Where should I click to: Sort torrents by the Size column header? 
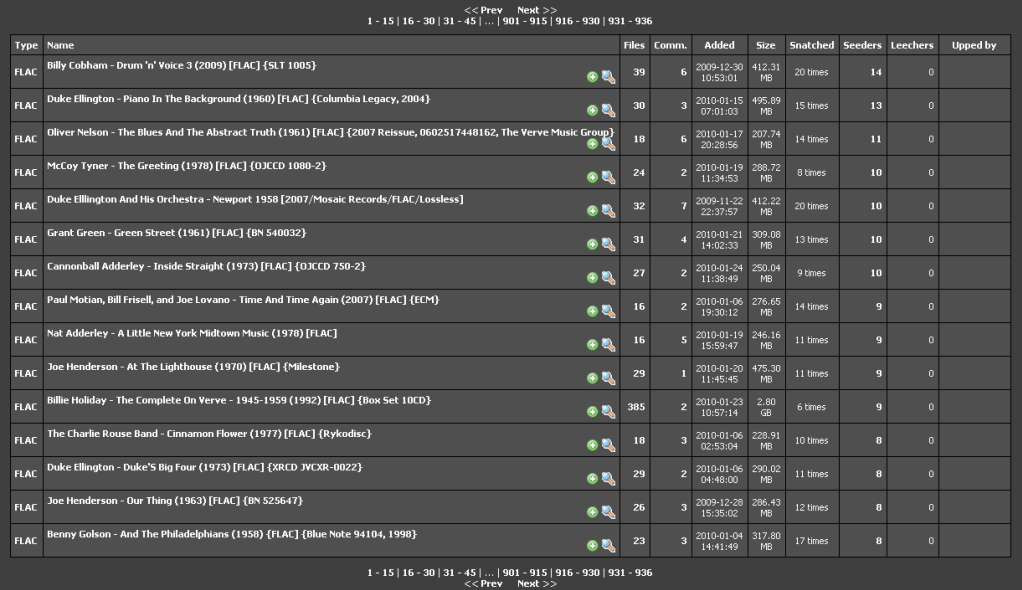click(766, 46)
